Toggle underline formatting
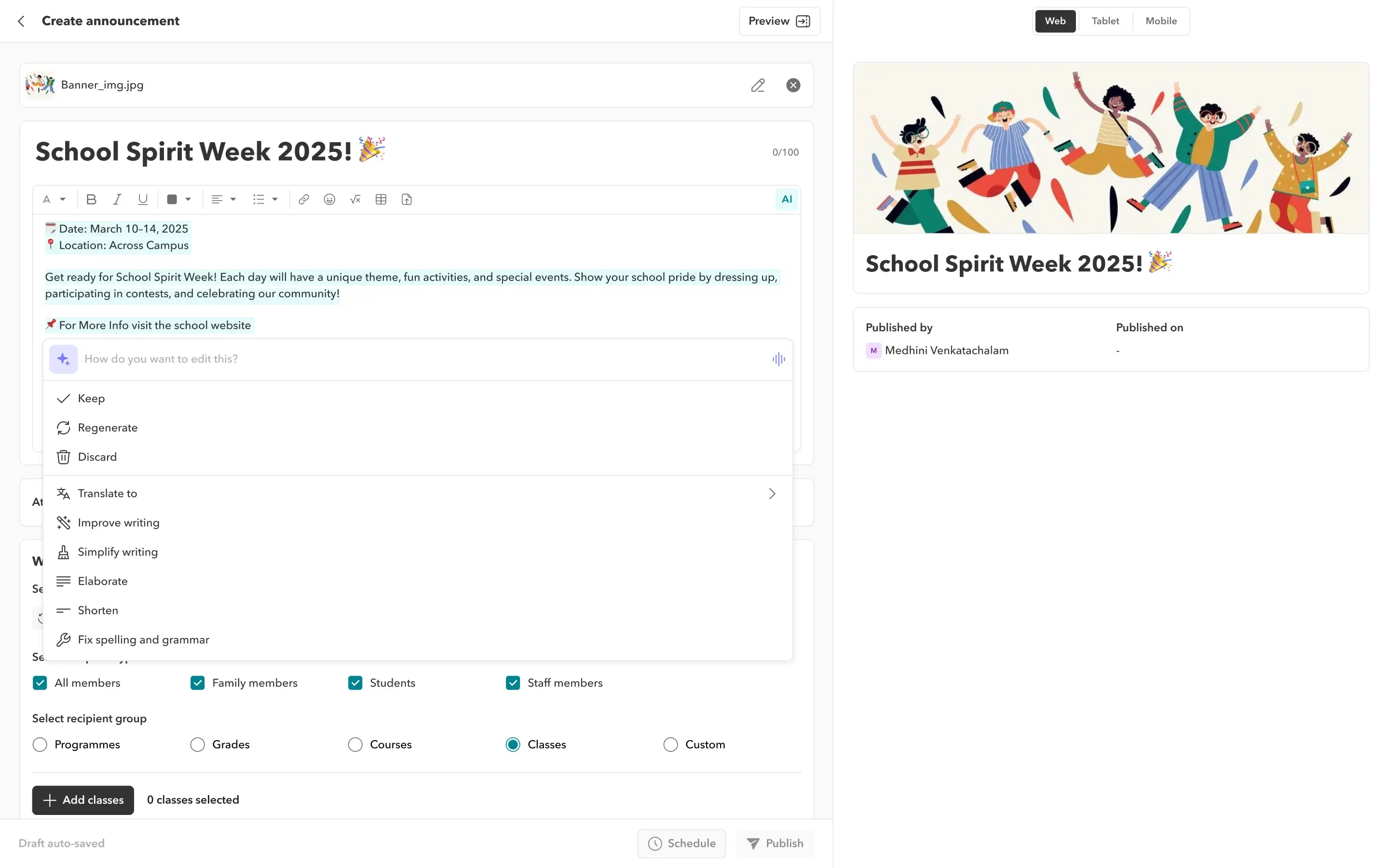Viewport: 1389px width, 868px height. coord(143,199)
